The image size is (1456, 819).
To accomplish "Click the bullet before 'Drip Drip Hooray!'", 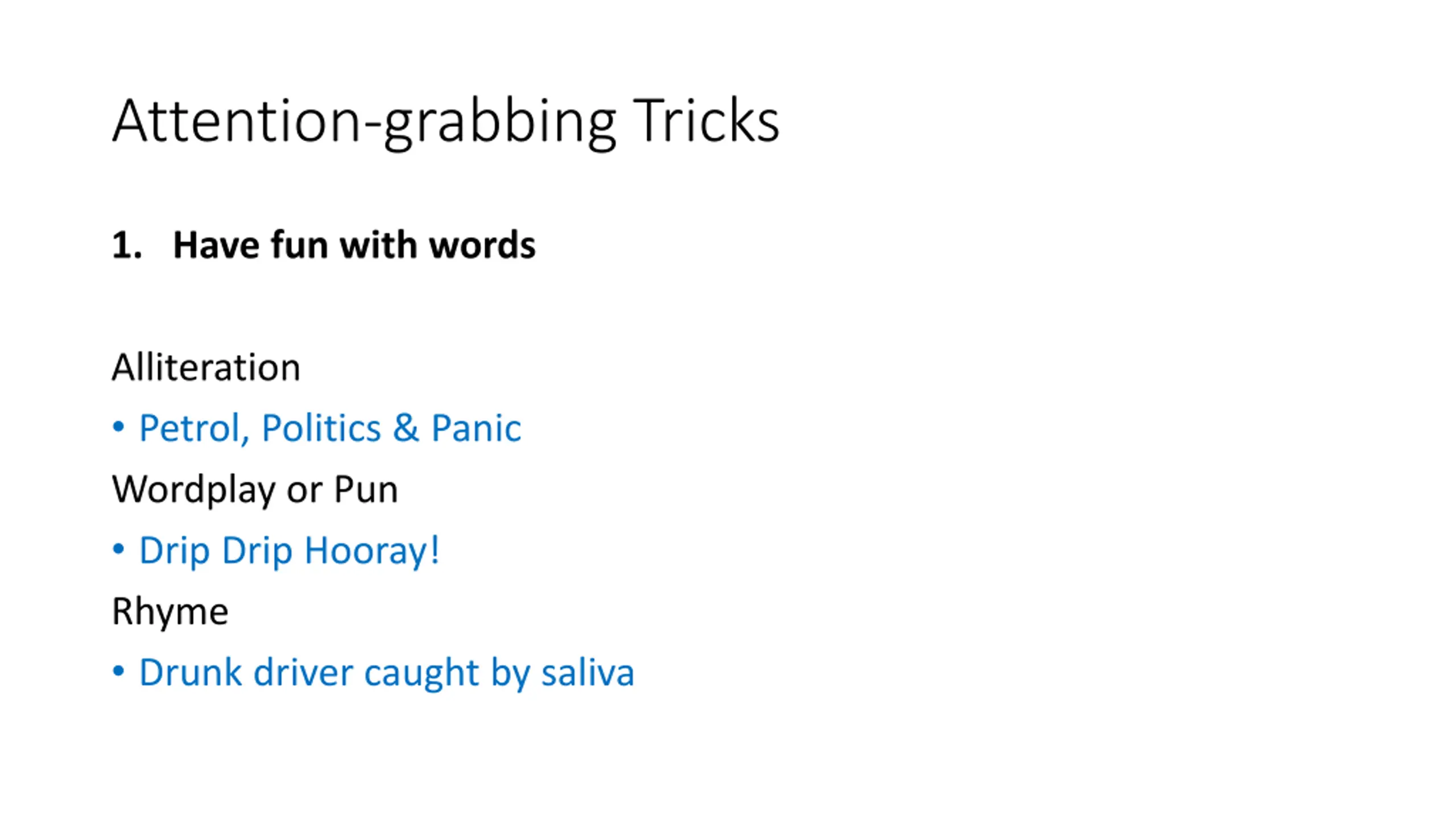I will pos(118,549).
